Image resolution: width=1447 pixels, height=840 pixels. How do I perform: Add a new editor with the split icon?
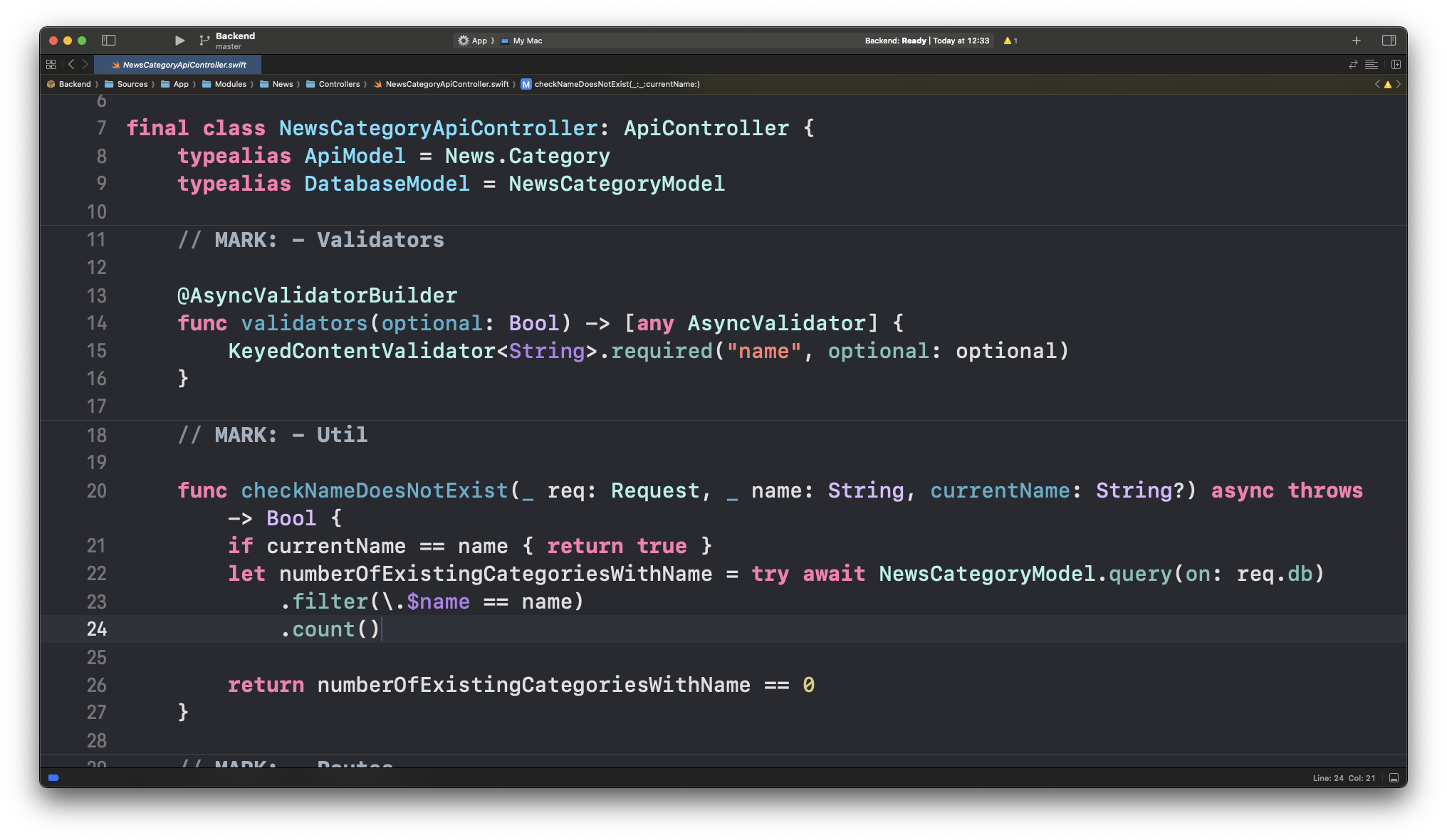point(1396,65)
